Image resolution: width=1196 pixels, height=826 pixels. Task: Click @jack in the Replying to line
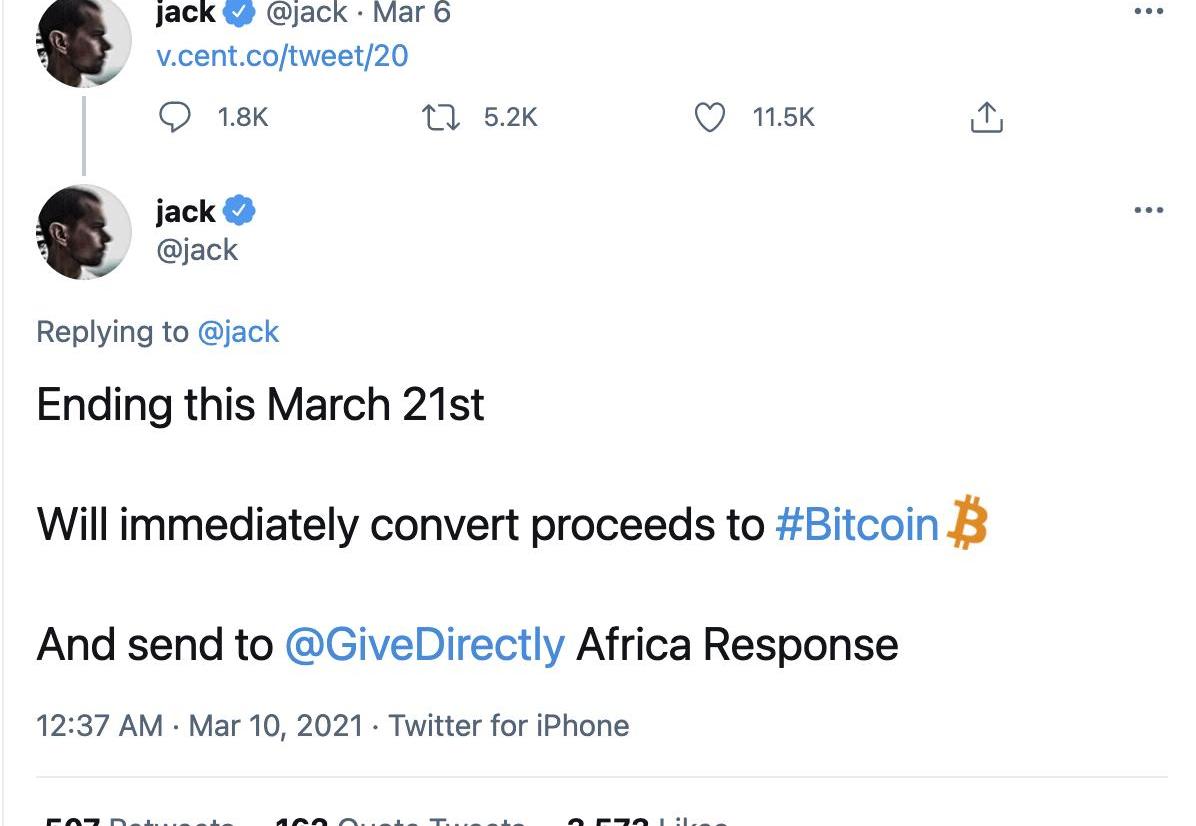pyautogui.click(x=238, y=331)
